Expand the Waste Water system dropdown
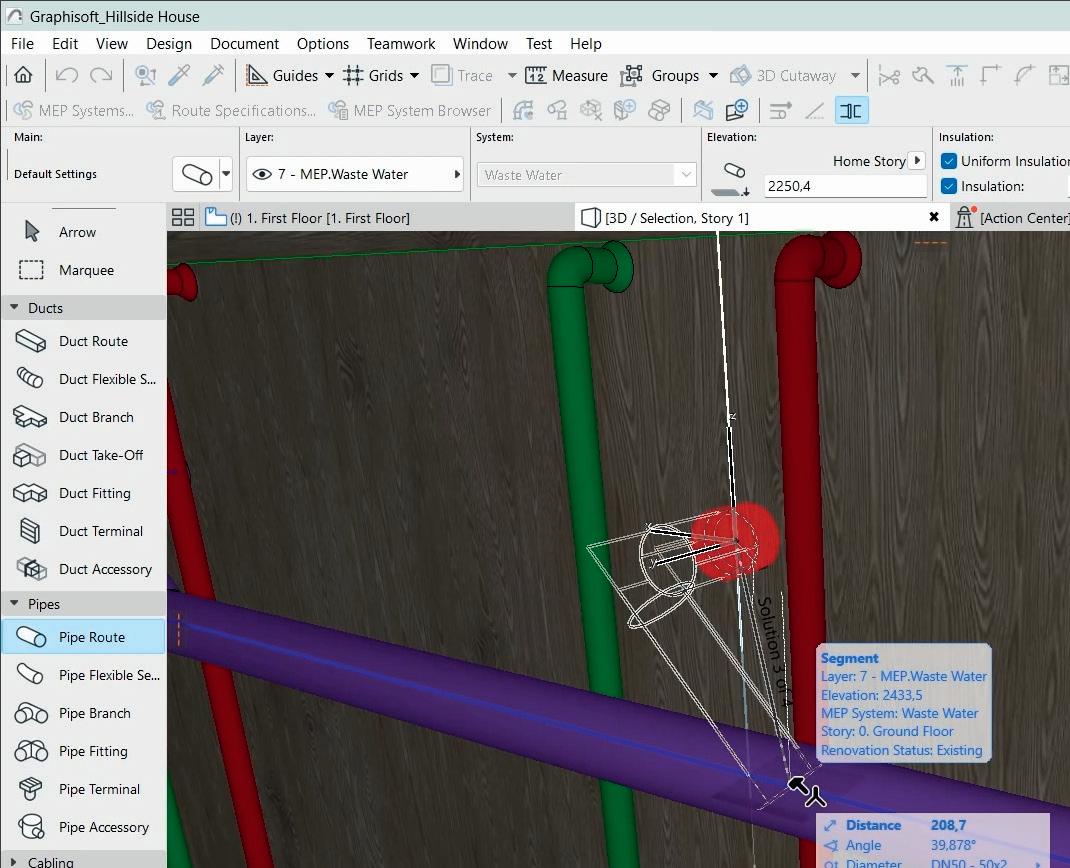Viewport: 1070px width, 868px height. (x=685, y=175)
